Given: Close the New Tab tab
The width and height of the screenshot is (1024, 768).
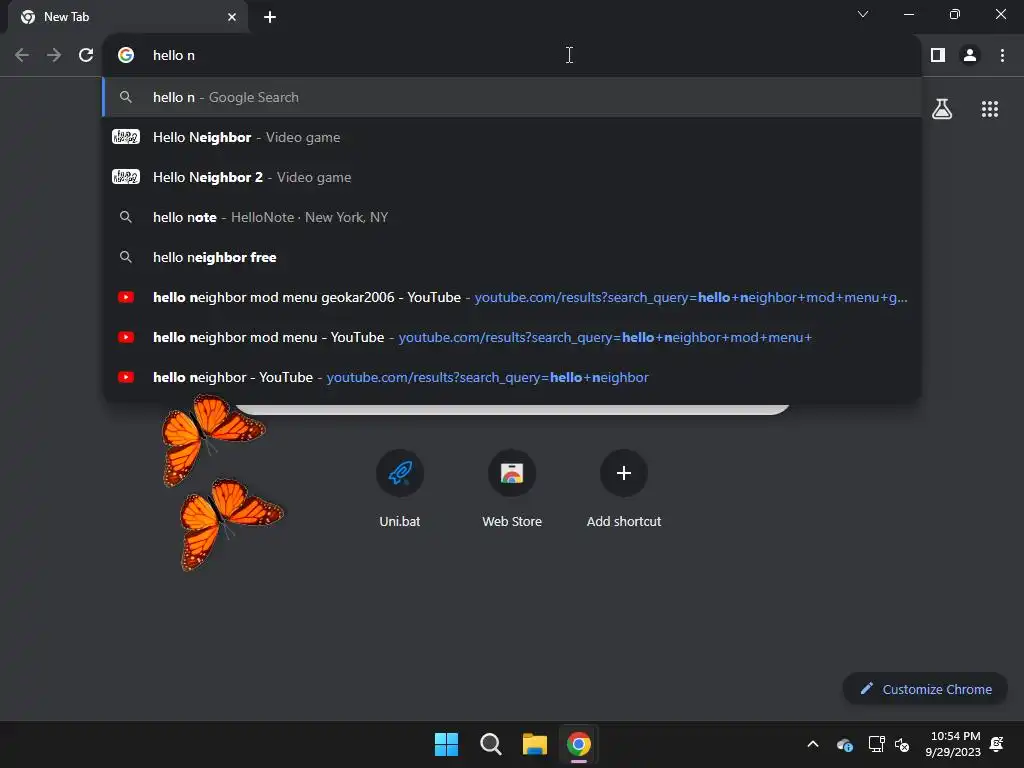Looking at the screenshot, I should click(232, 17).
